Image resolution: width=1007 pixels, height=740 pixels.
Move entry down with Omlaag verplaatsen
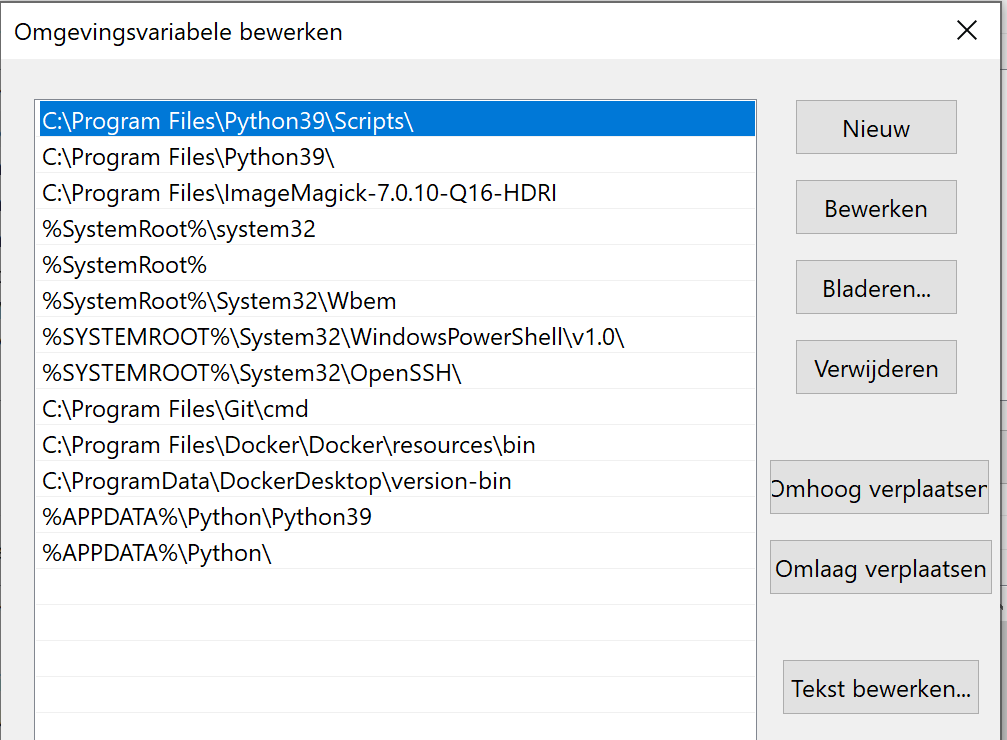point(880,569)
